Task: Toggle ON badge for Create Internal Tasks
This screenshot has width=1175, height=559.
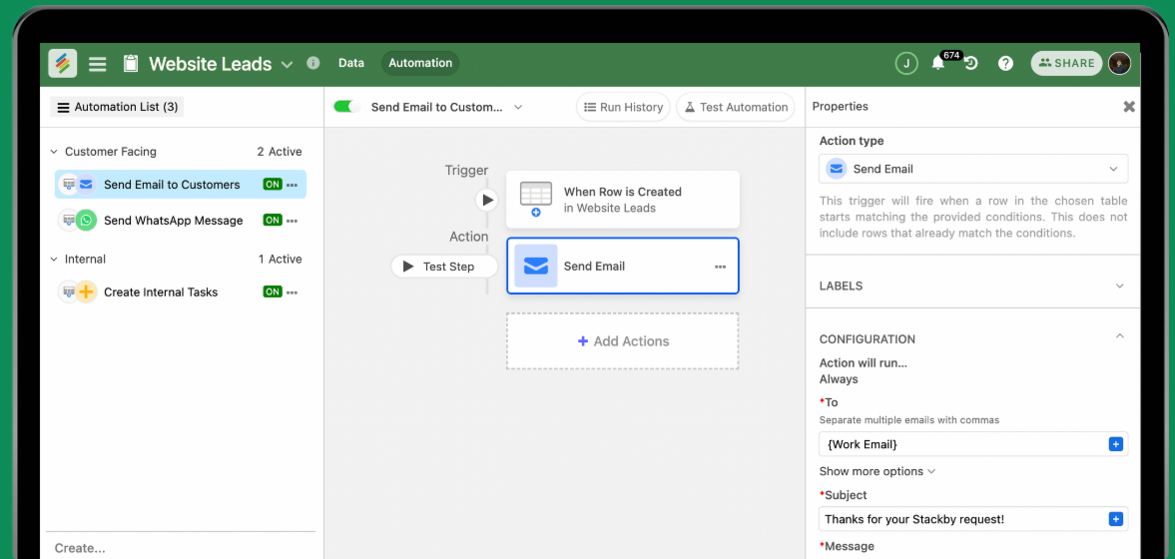Action: coord(272,291)
